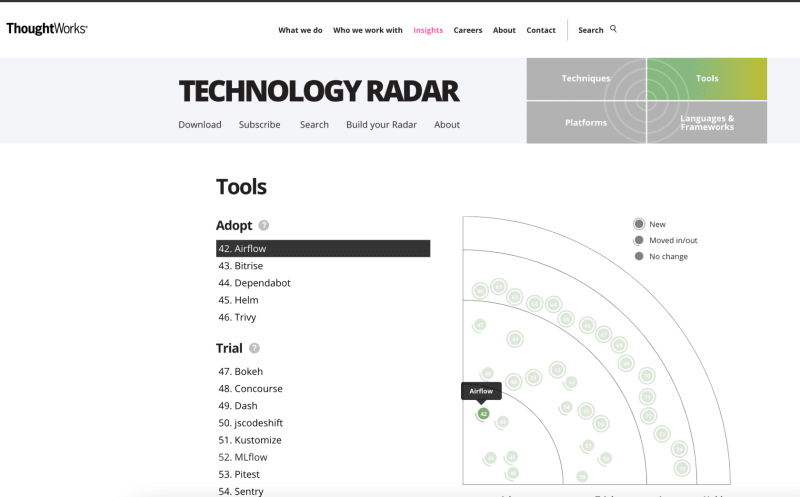Screen dimensions: 800x497
Task: Open the Contact page
Action: click(x=541, y=30)
